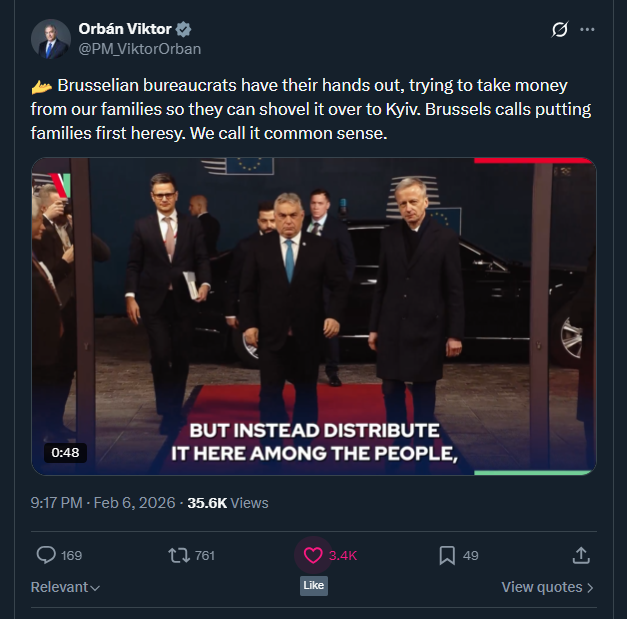Viewport: 627px width, 619px height.
Task: Expand the Relevant sort dropdown
Action: pos(66,587)
